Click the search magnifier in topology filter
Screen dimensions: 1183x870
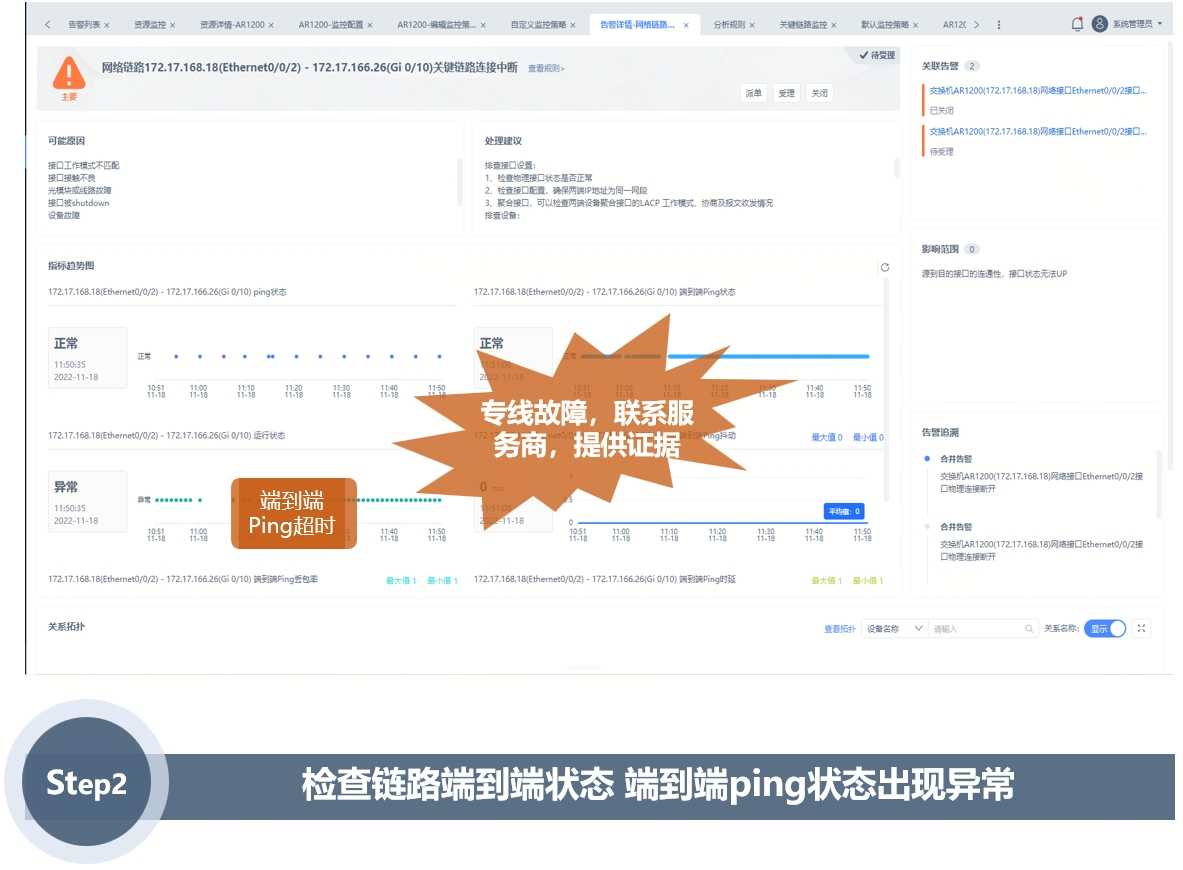[1028, 629]
